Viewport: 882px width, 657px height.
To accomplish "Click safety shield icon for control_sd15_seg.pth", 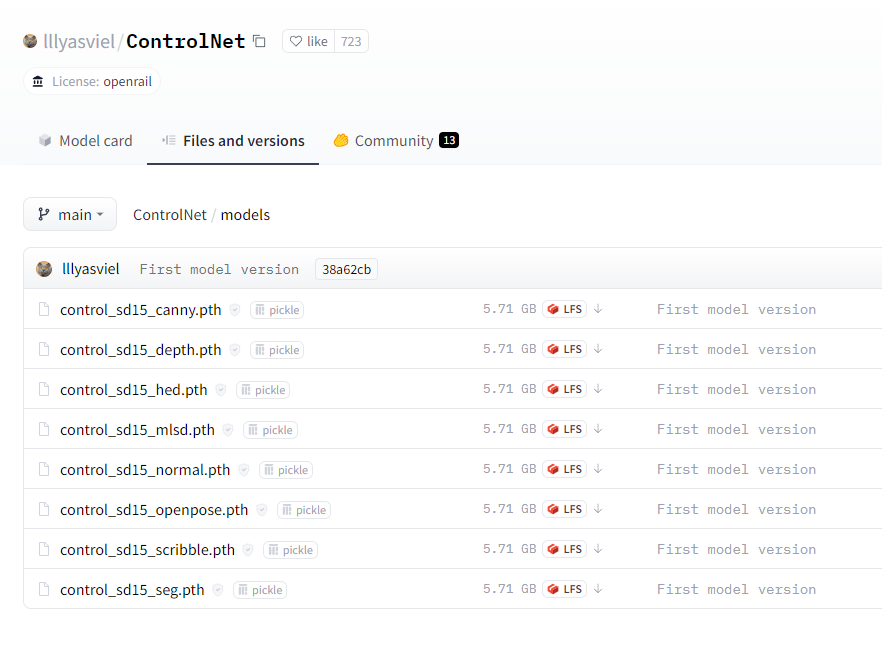I will tap(218, 590).
